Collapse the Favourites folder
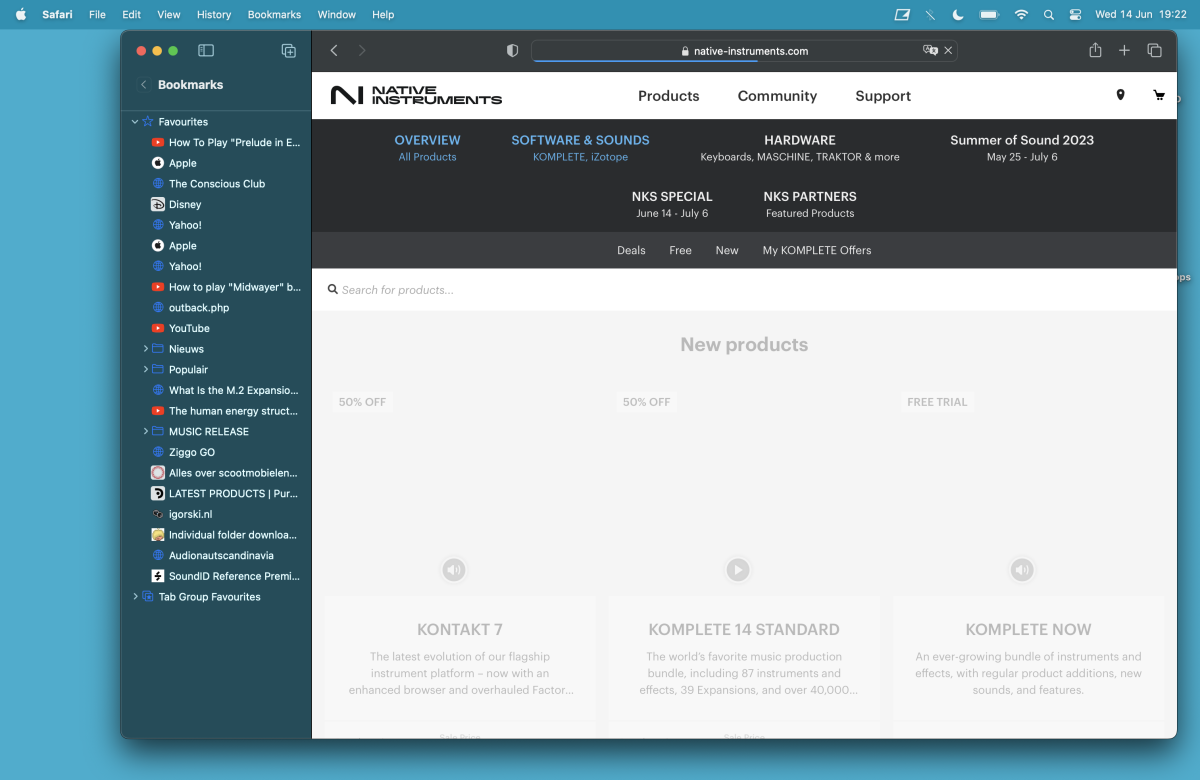The height and width of the screenshot is (780, 1200). 135,122
